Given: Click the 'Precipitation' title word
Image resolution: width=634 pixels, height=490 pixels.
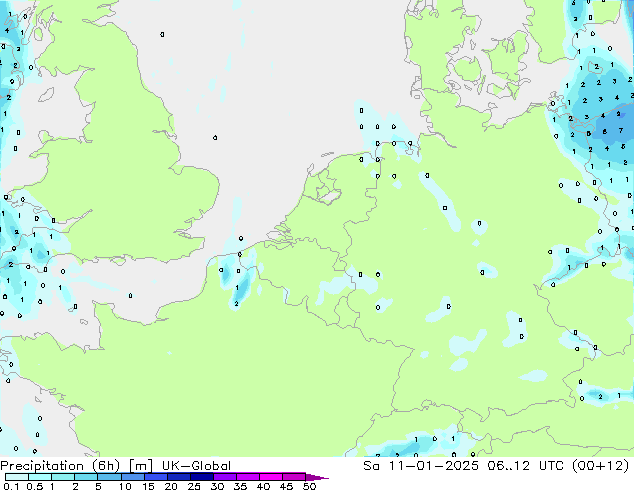Looking at the screenshot, I should tap(42, 466).
